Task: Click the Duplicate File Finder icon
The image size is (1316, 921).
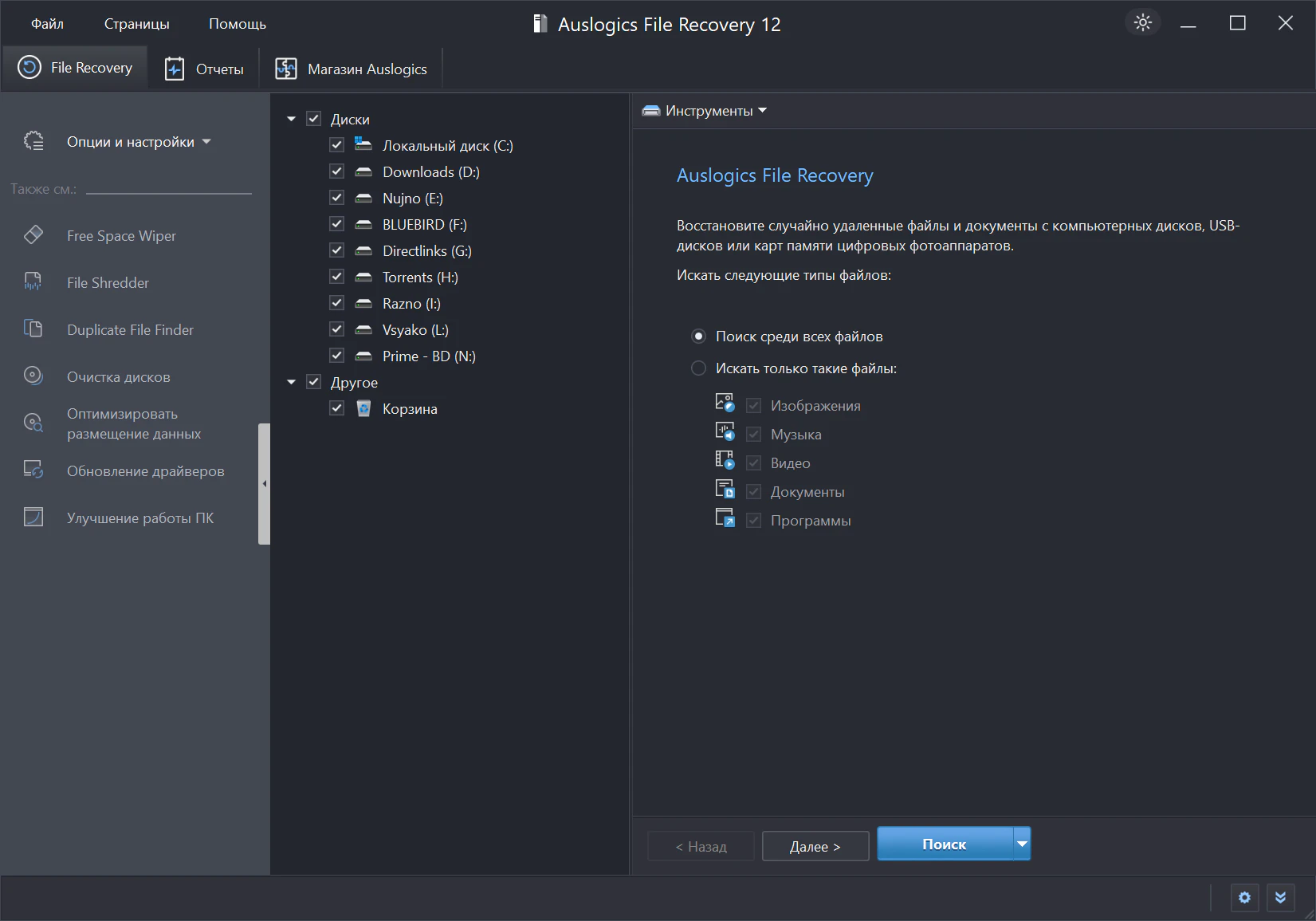Action: click(33, 329)
